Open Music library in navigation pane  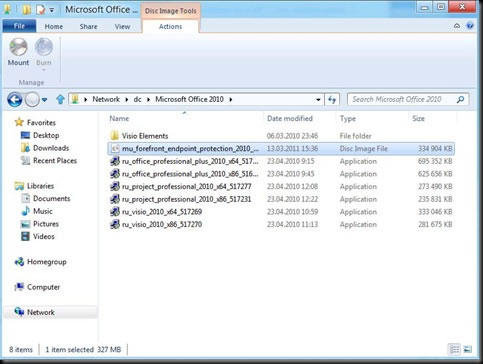[43, 211]
